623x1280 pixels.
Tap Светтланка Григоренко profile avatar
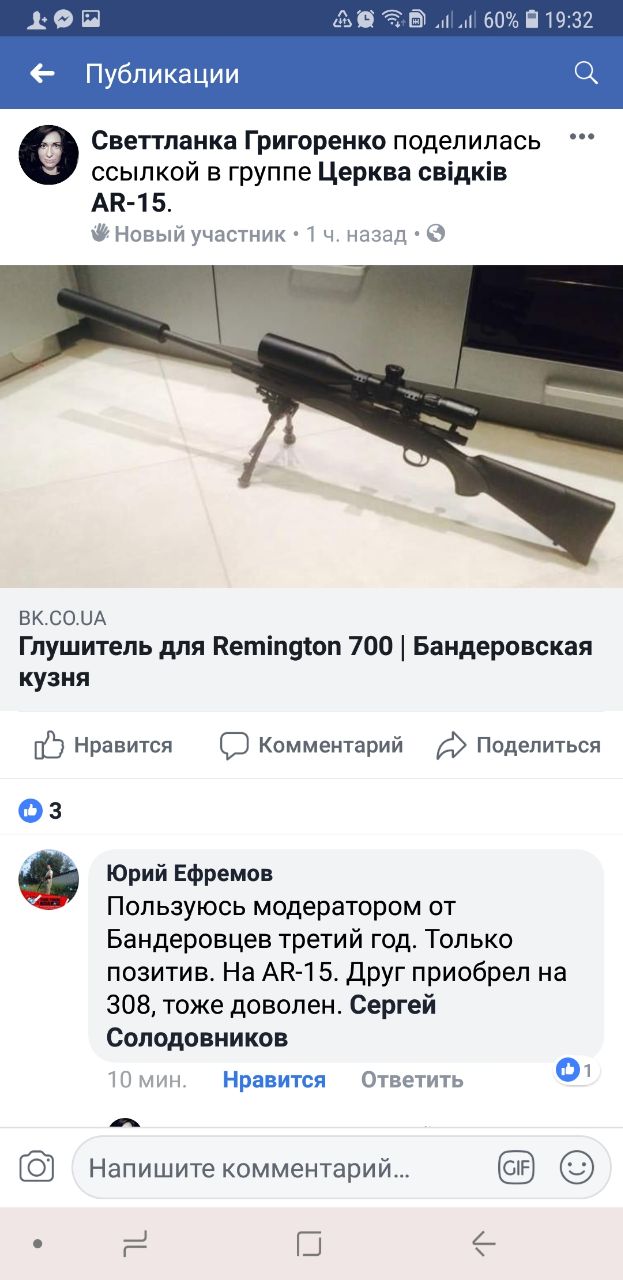[x=49, y=155]
